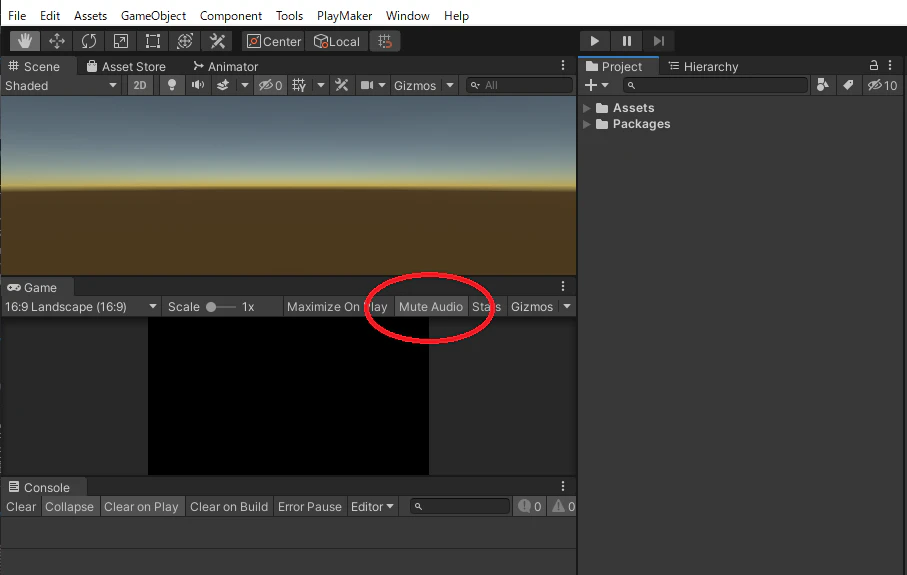Open the Tools menu
The image size is (907, 575).
coord(289,16)
